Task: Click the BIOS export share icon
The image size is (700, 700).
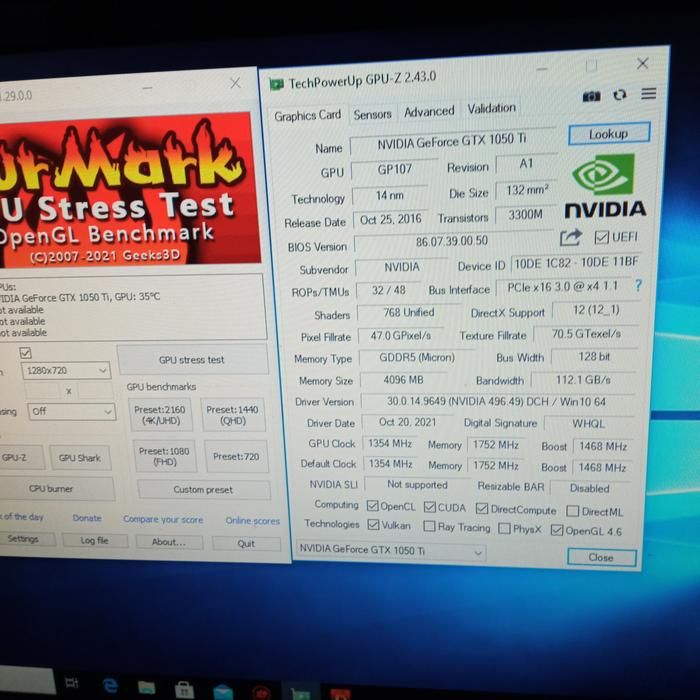Action: click(x=570, y=238)
